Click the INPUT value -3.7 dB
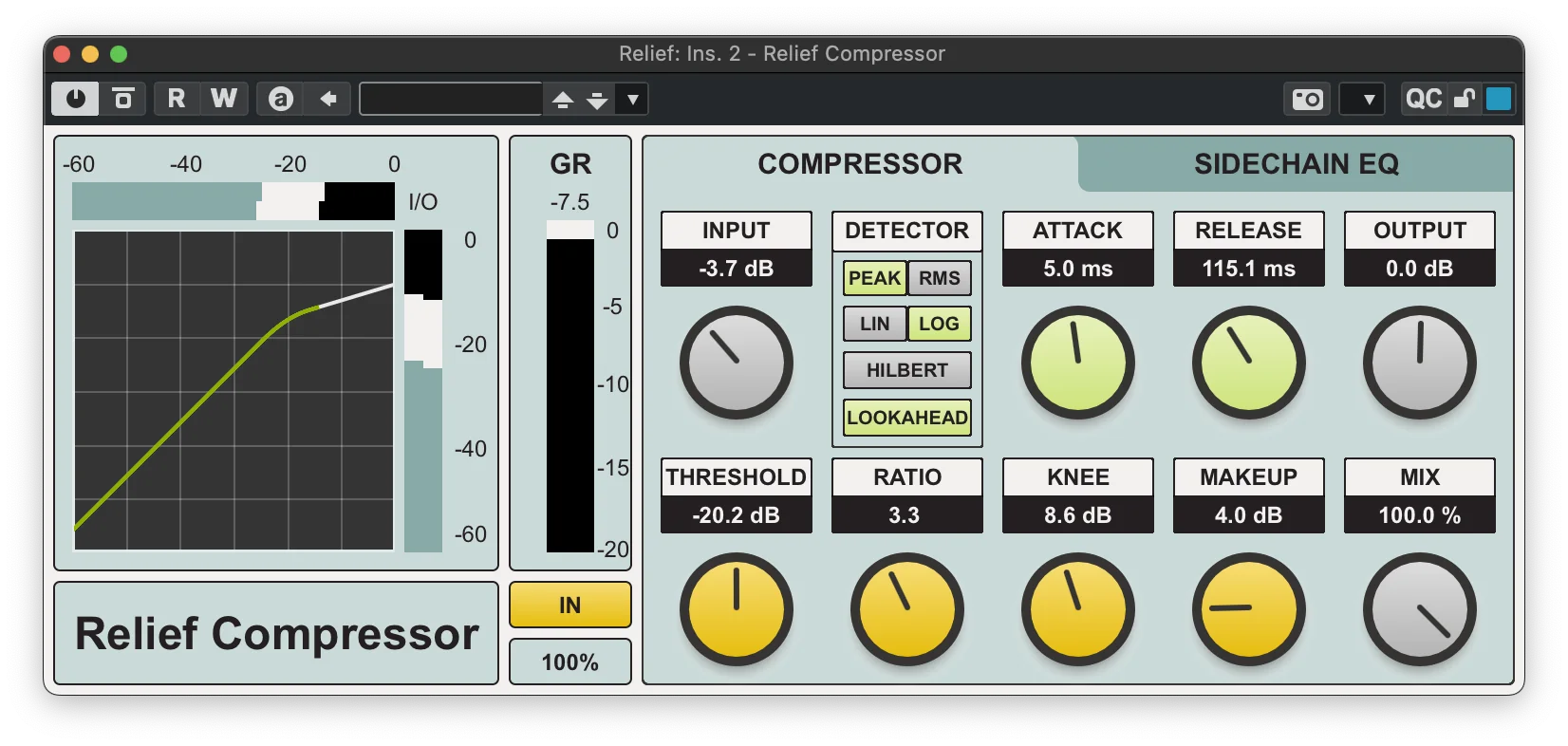 coord(737,269)
